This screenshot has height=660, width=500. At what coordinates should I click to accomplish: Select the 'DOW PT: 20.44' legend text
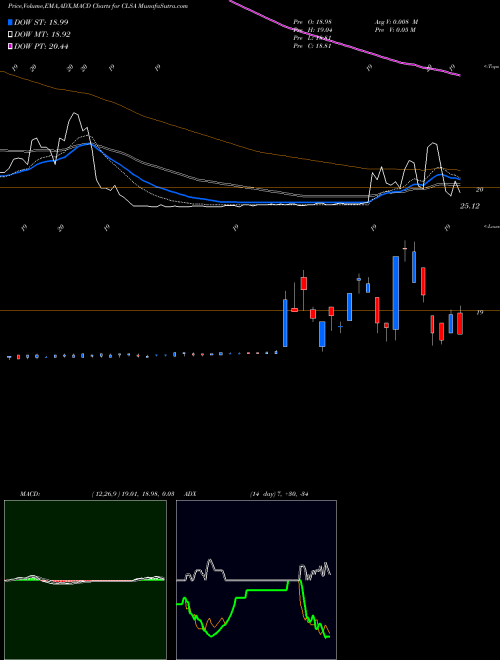point(41,46)
